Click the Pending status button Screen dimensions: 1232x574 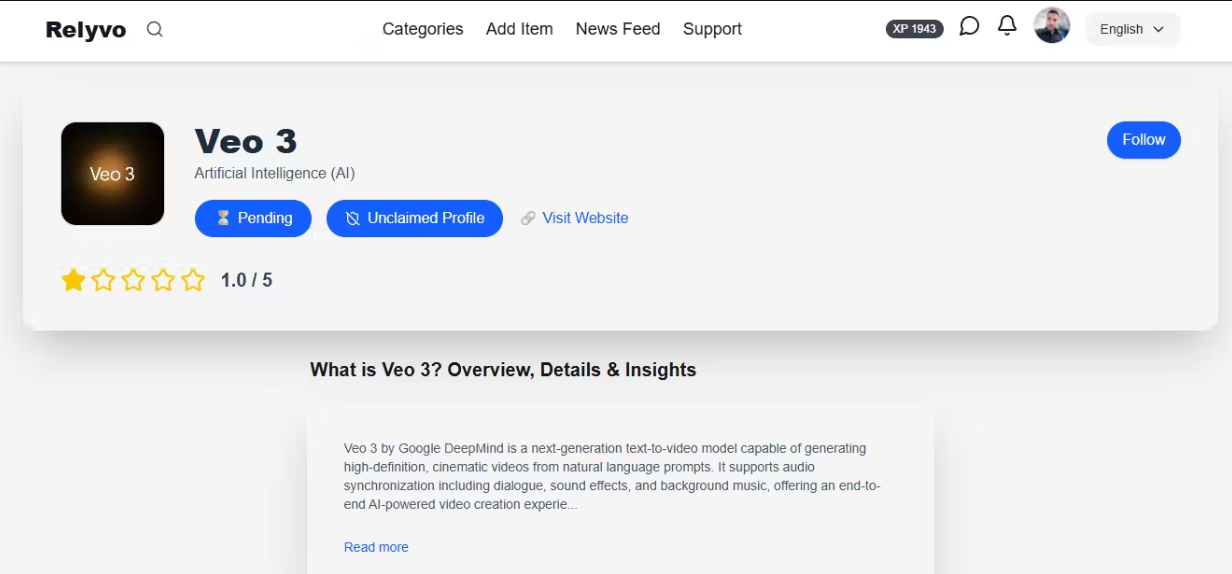[x=253, y=218]
